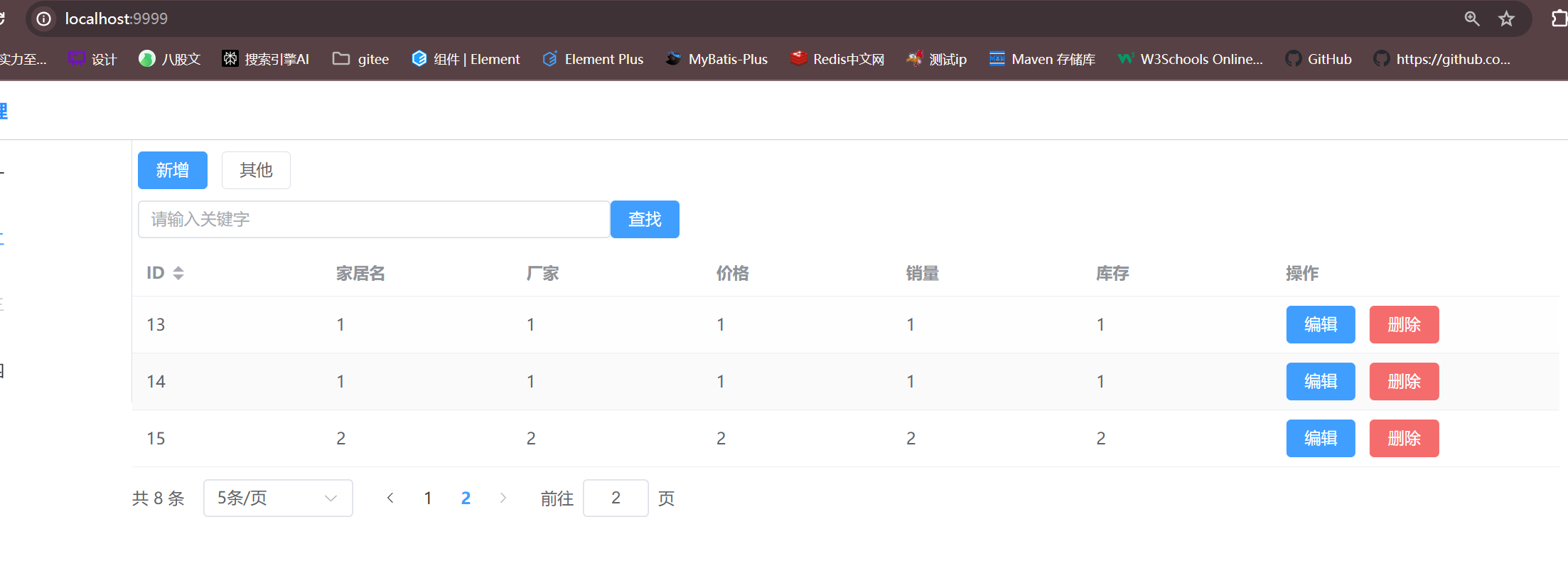Open the MyBatis-Plus bookmark
The height and width of the screenshot is (571, 1568).
716,59
